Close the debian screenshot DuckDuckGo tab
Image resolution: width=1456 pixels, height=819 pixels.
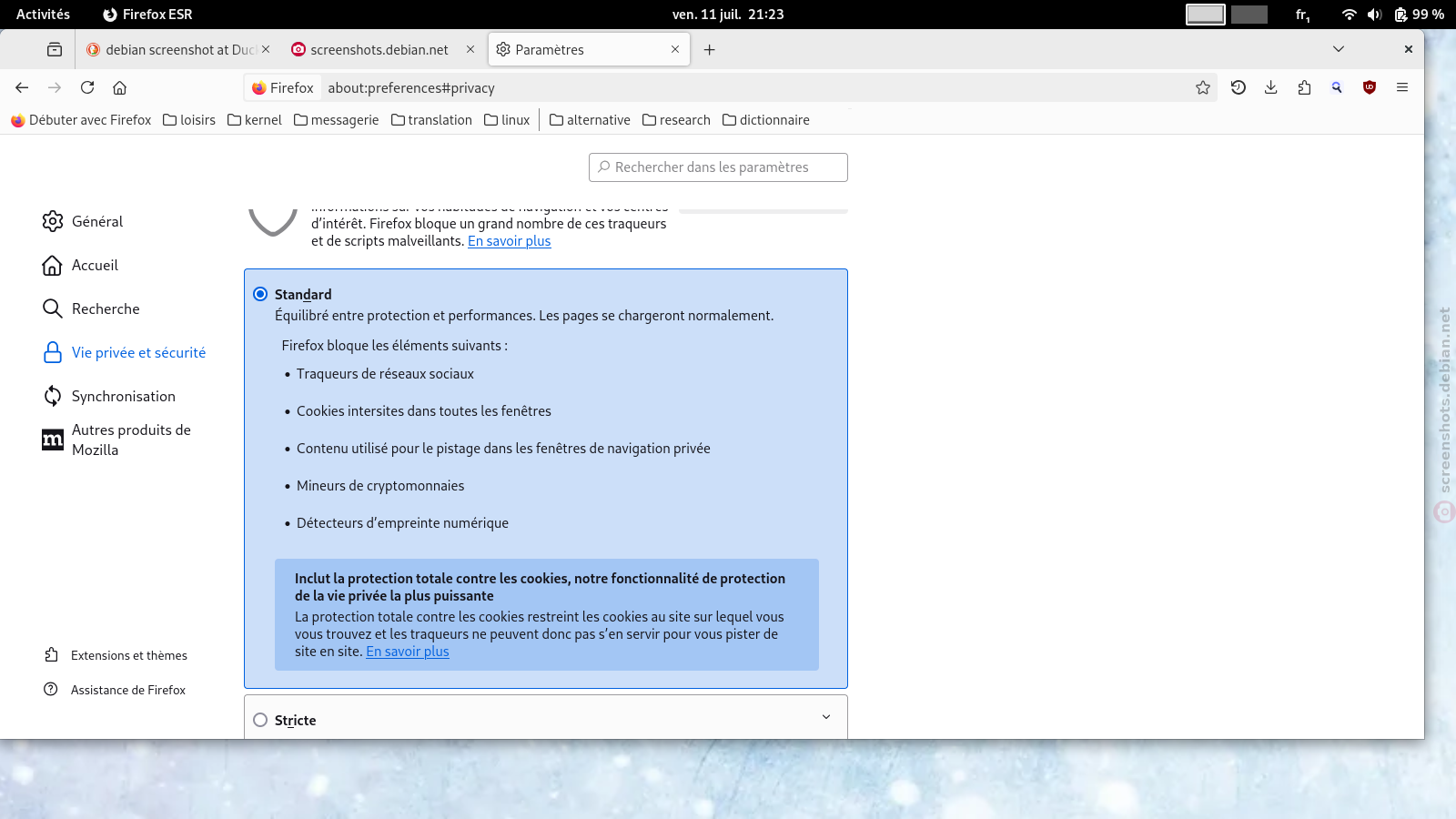point(266,49)
